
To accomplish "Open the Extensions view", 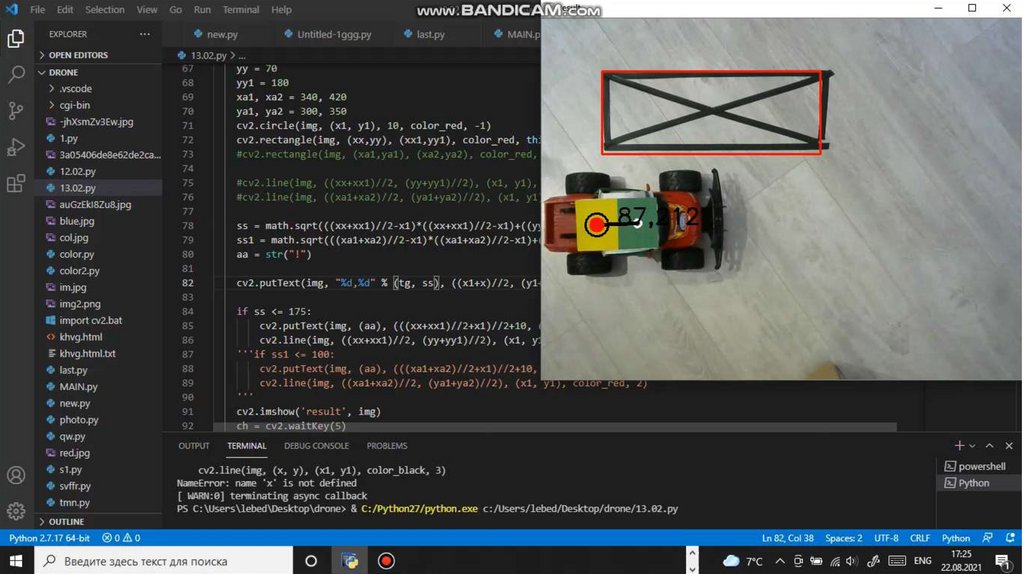I will 16,184.
